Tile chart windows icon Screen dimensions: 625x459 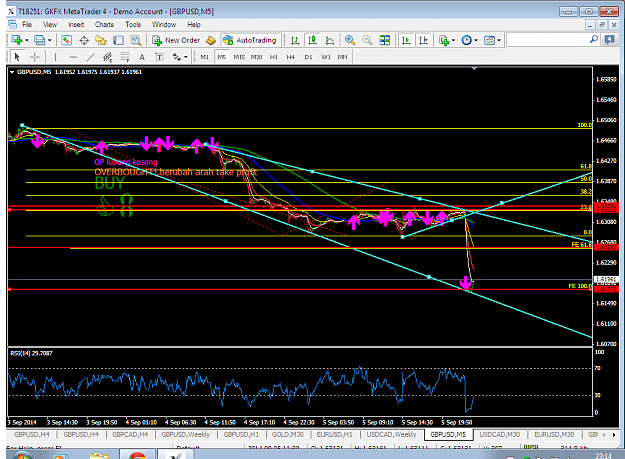coord(384,40)
